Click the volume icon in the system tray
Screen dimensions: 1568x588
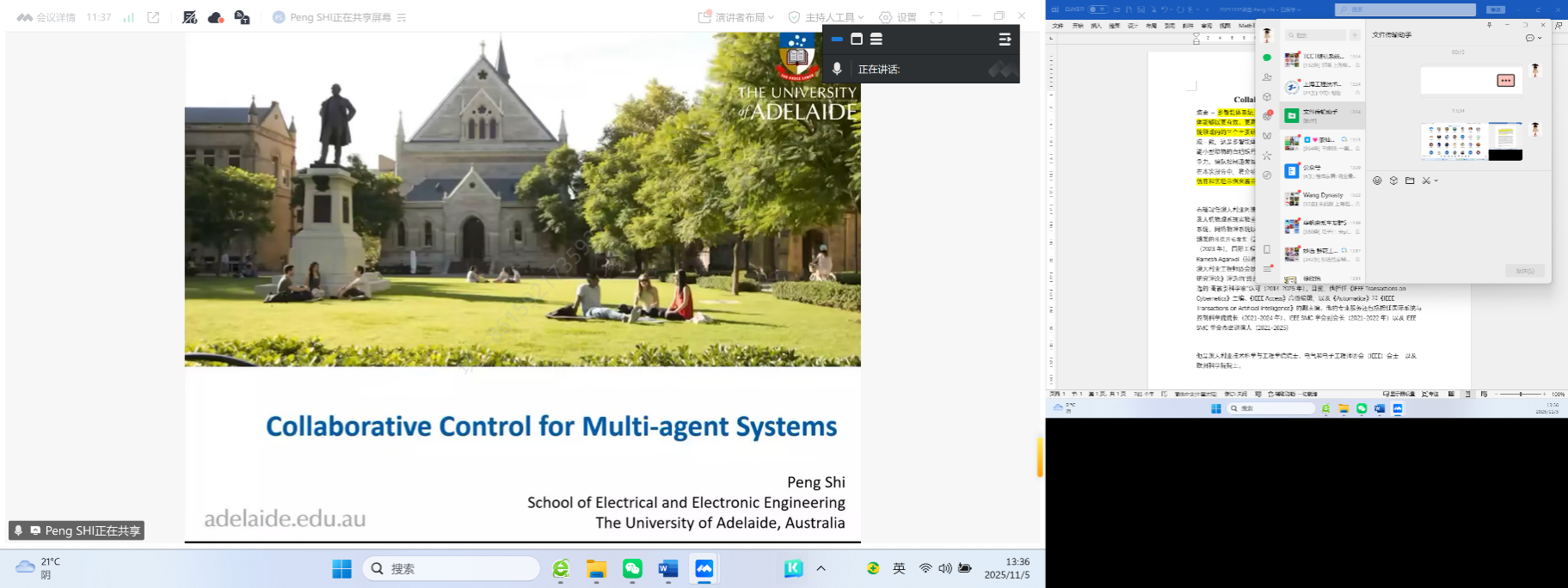point(945,568)
